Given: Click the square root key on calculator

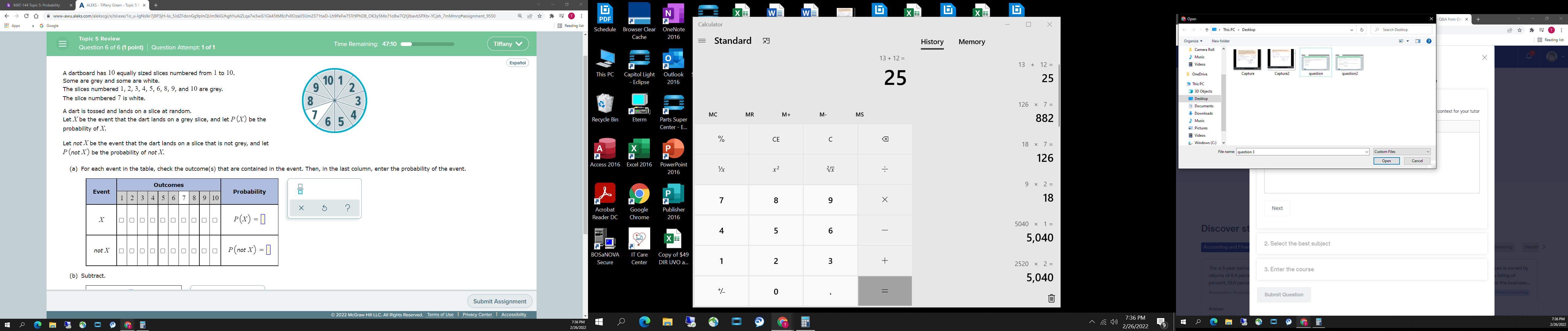Looking at the screenshot, I should (x=830, y=169).
